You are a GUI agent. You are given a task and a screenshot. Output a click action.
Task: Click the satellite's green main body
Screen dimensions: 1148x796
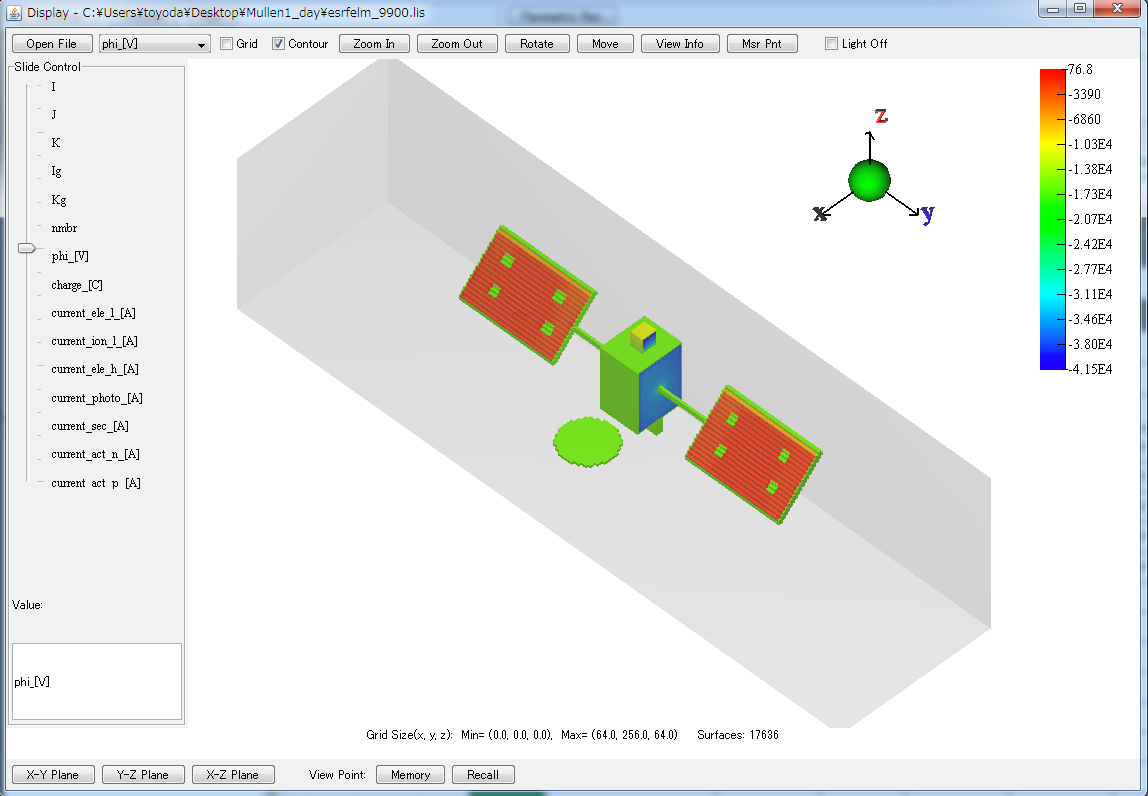tap(622, 385)
